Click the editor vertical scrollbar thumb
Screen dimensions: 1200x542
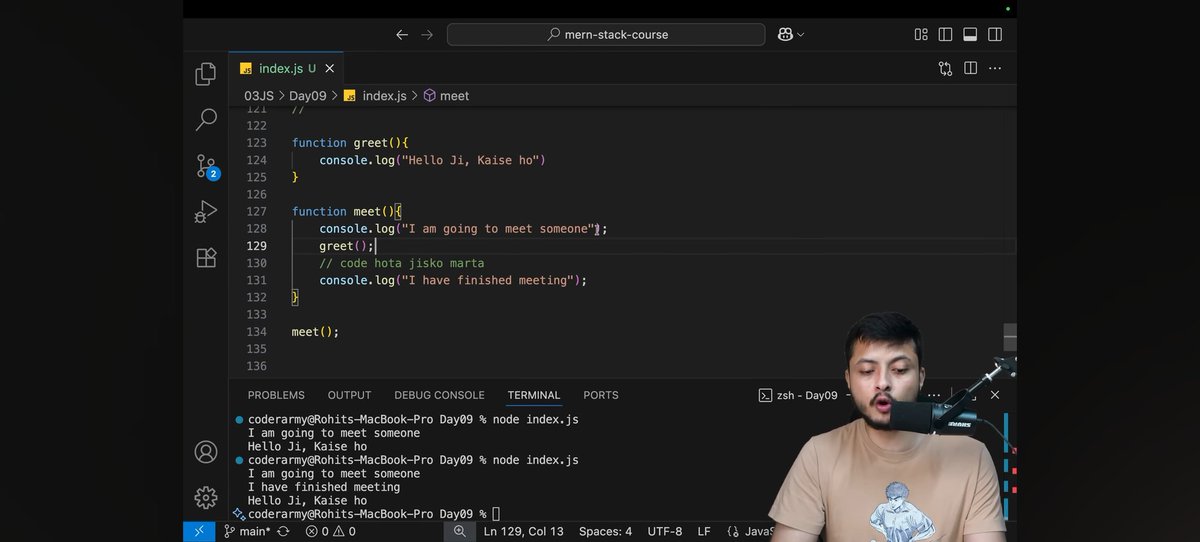click(x=1010, y=336)
